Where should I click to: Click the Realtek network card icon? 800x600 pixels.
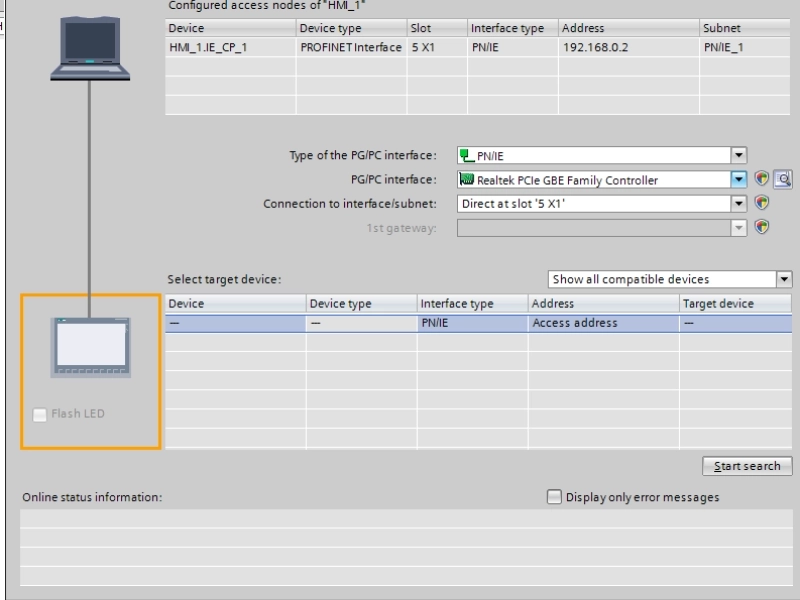click(x=466, y=180)
